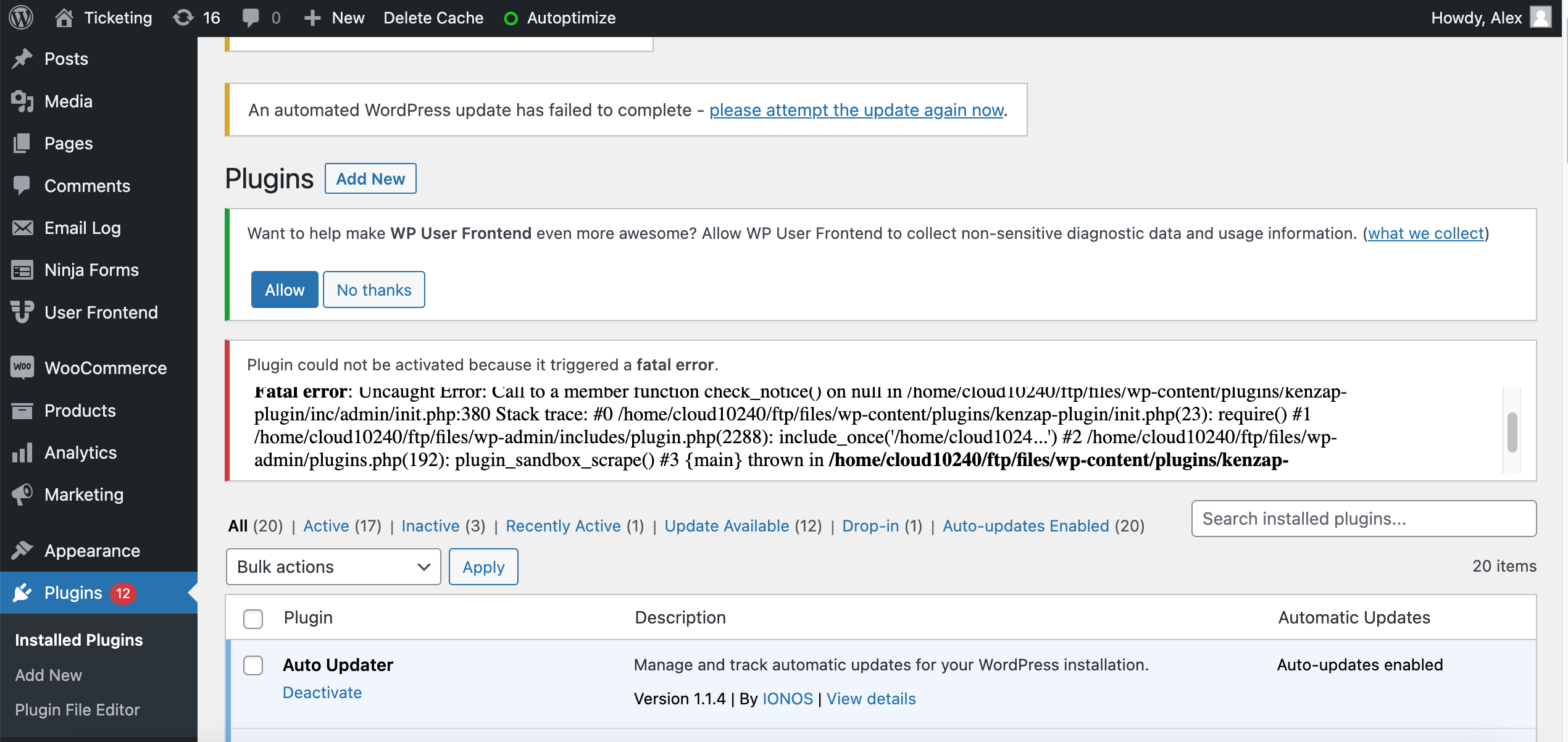
Task: Click 'Howdy, Alex' account text
Action: [1476, 18]
